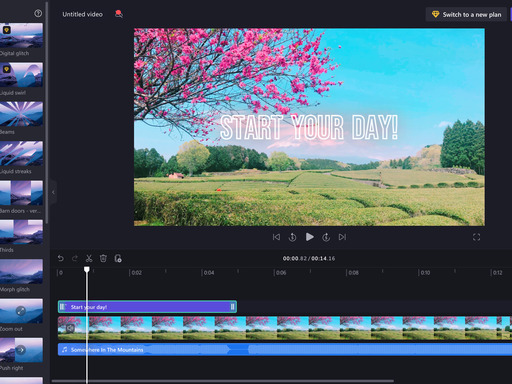The image size is (512, 384).
Task: Click START YOUR DAY! text in preview
Action: 309,127
